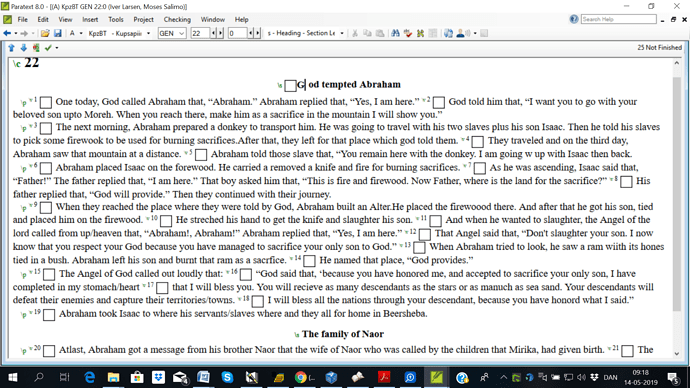Click the green checkmark icon

coord(48,48)
